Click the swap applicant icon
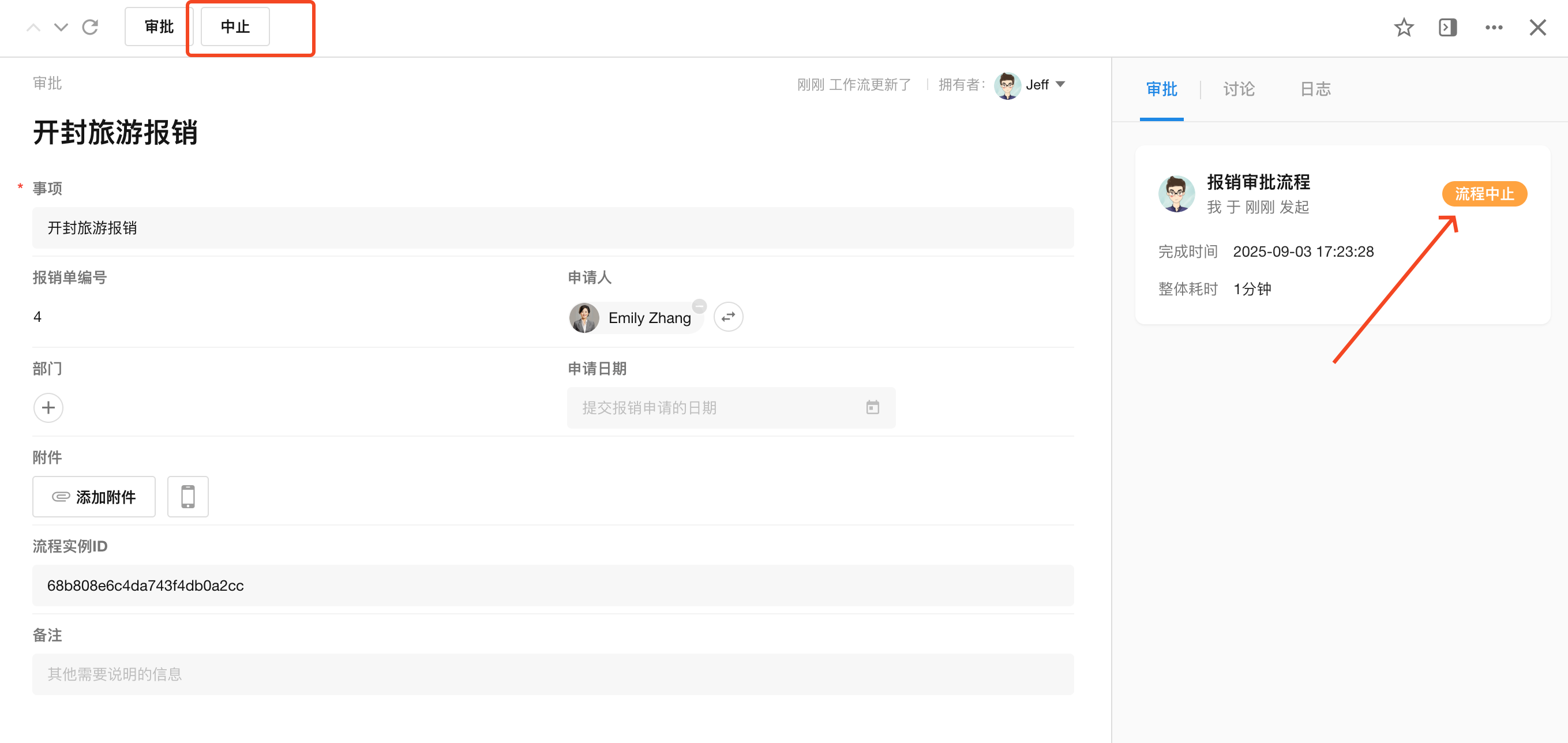Image resolution: width=1568 pixels, height=743 pixels. pyautogui.click(x=728, y=317)
